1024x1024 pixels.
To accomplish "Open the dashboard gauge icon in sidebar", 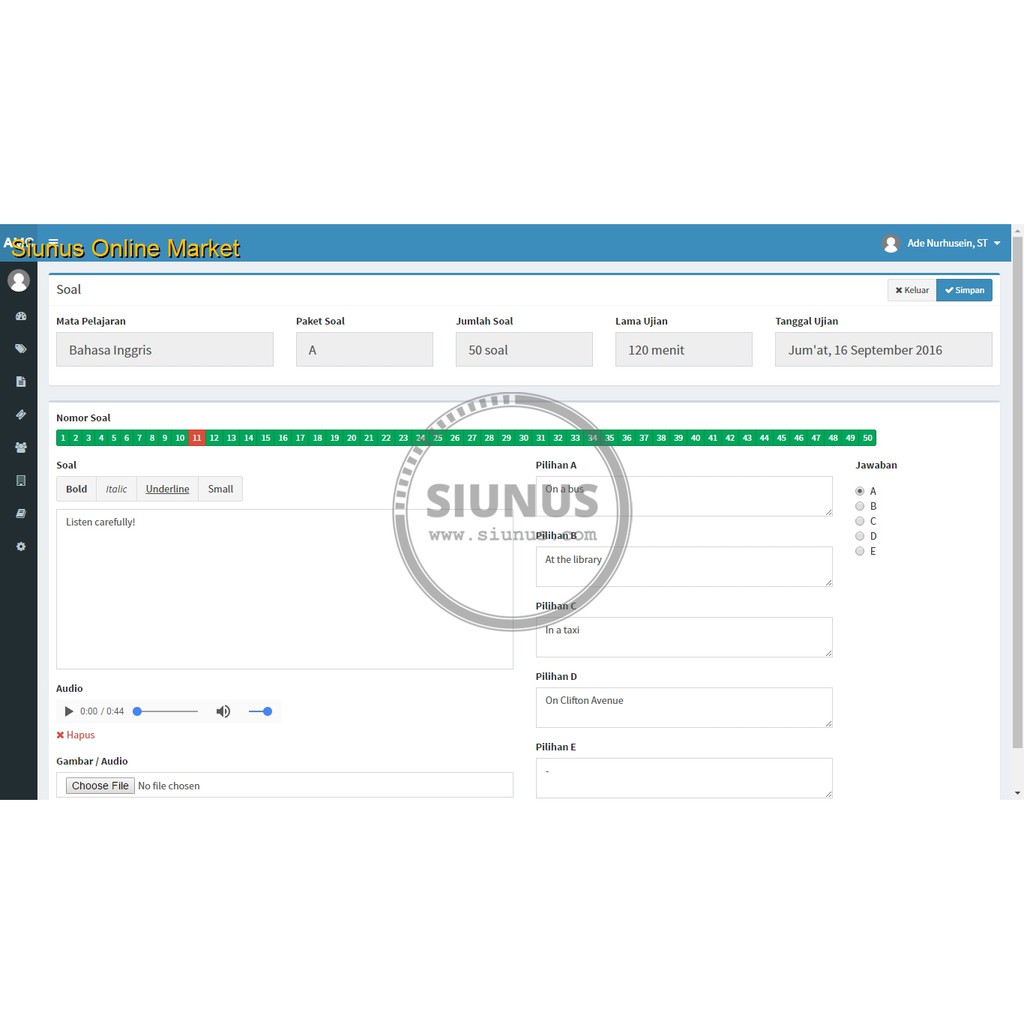I will [21, 316].
